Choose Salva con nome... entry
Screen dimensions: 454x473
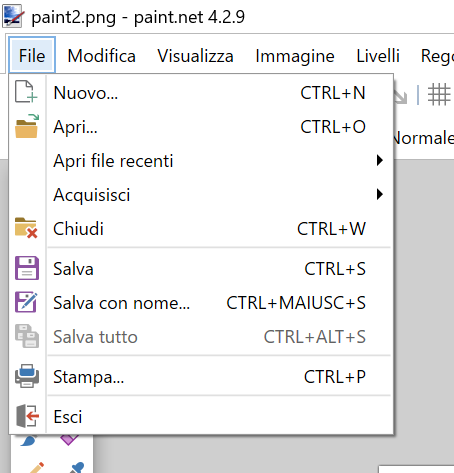click(x=201, y=303)
